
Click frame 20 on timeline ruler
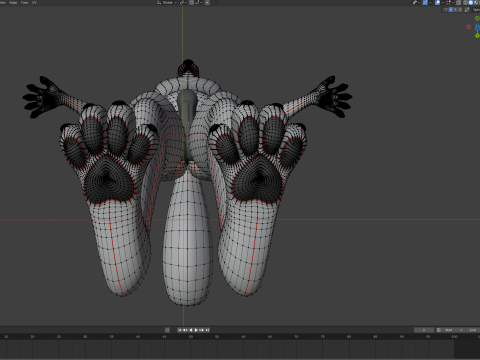32,337
